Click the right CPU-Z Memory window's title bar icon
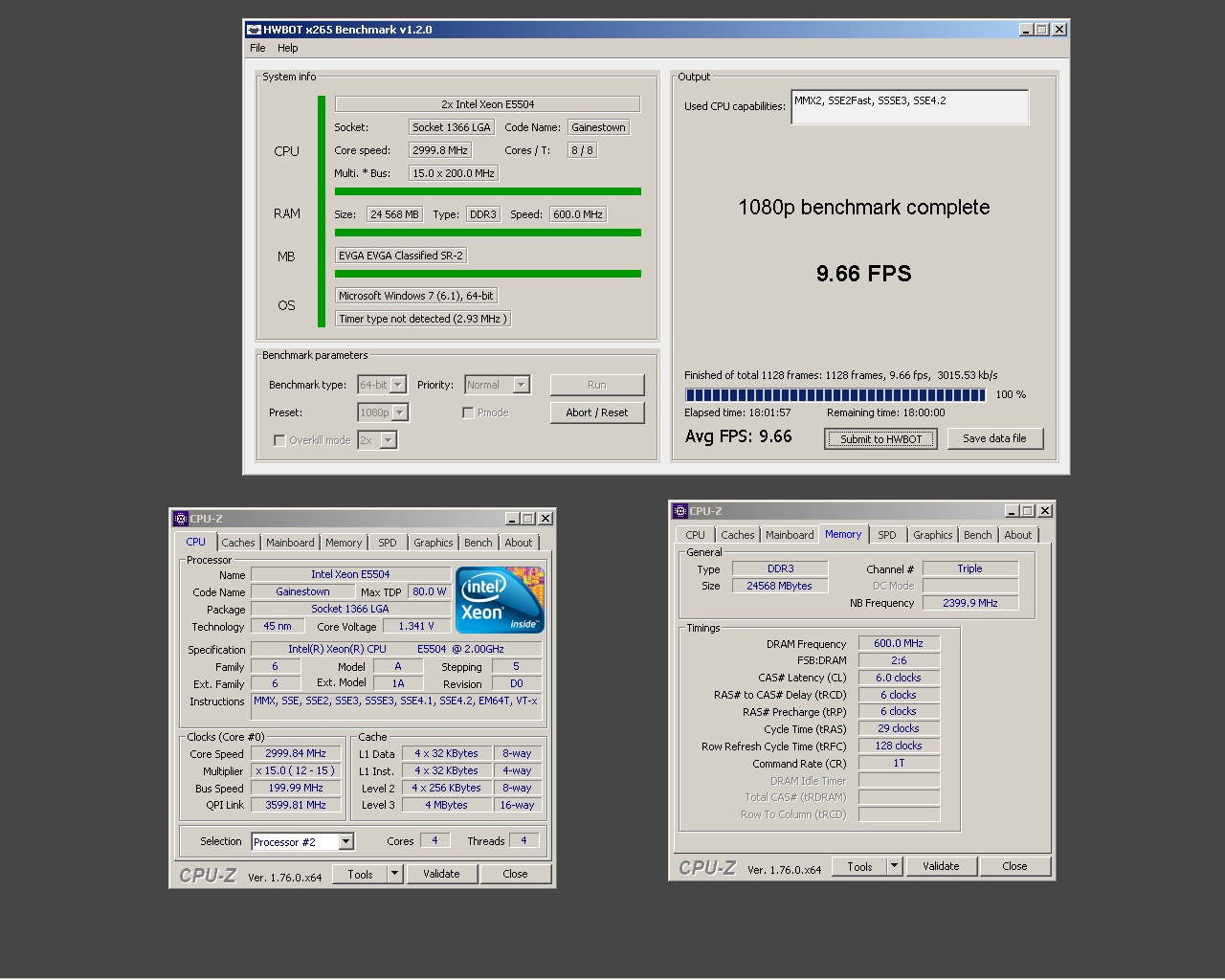 (x=680, y=511)
